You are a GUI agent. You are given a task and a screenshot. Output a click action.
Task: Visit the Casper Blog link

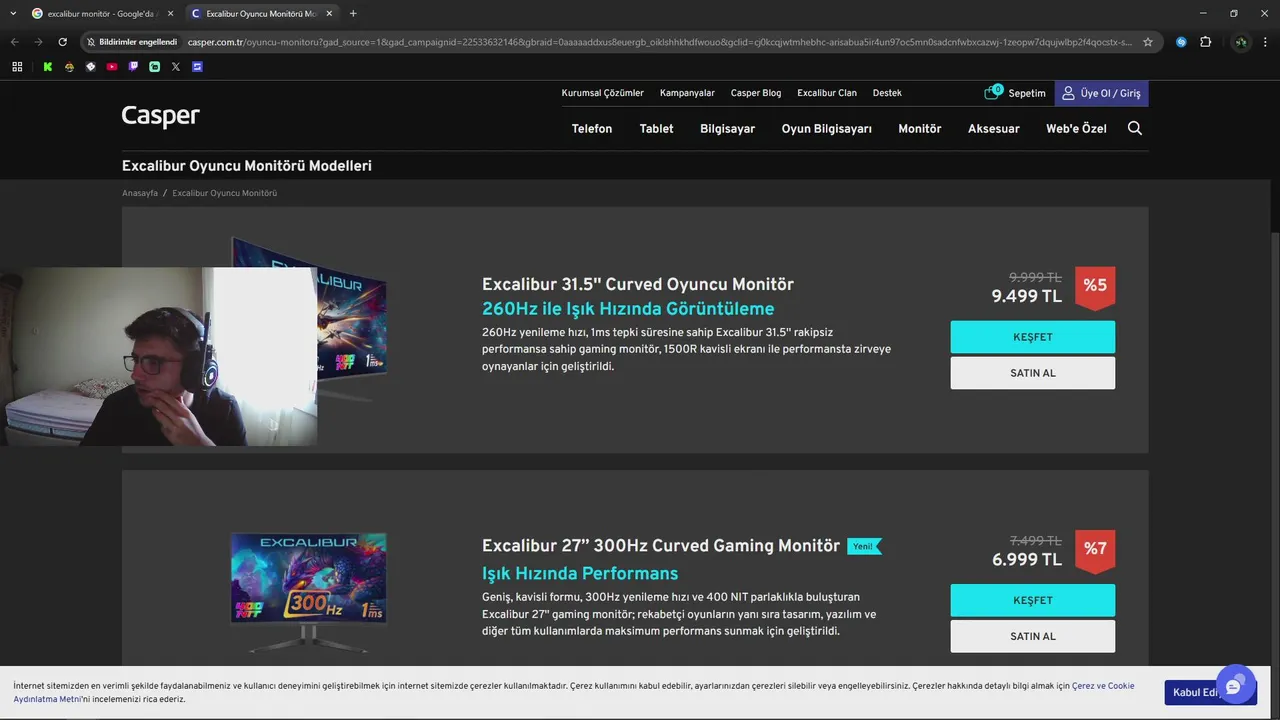click(756, 93)
